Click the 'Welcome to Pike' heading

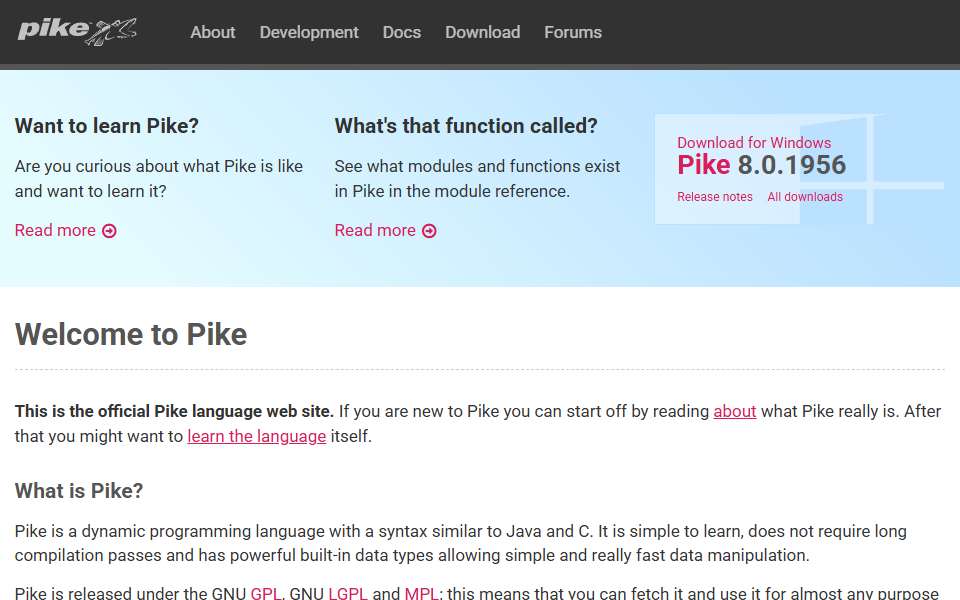(131, 334)
